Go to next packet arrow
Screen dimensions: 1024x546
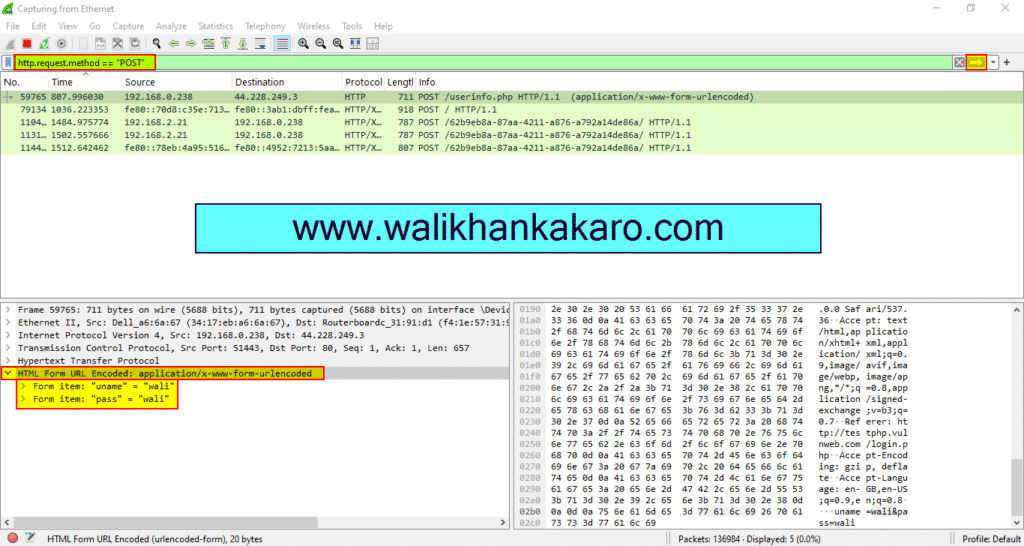click(191, 44)
